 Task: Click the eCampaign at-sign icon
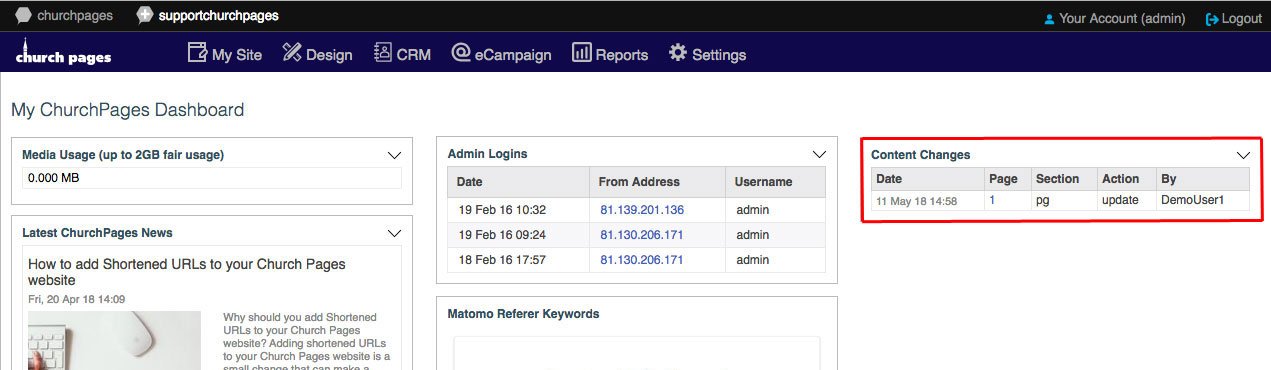tap(461, 53)
